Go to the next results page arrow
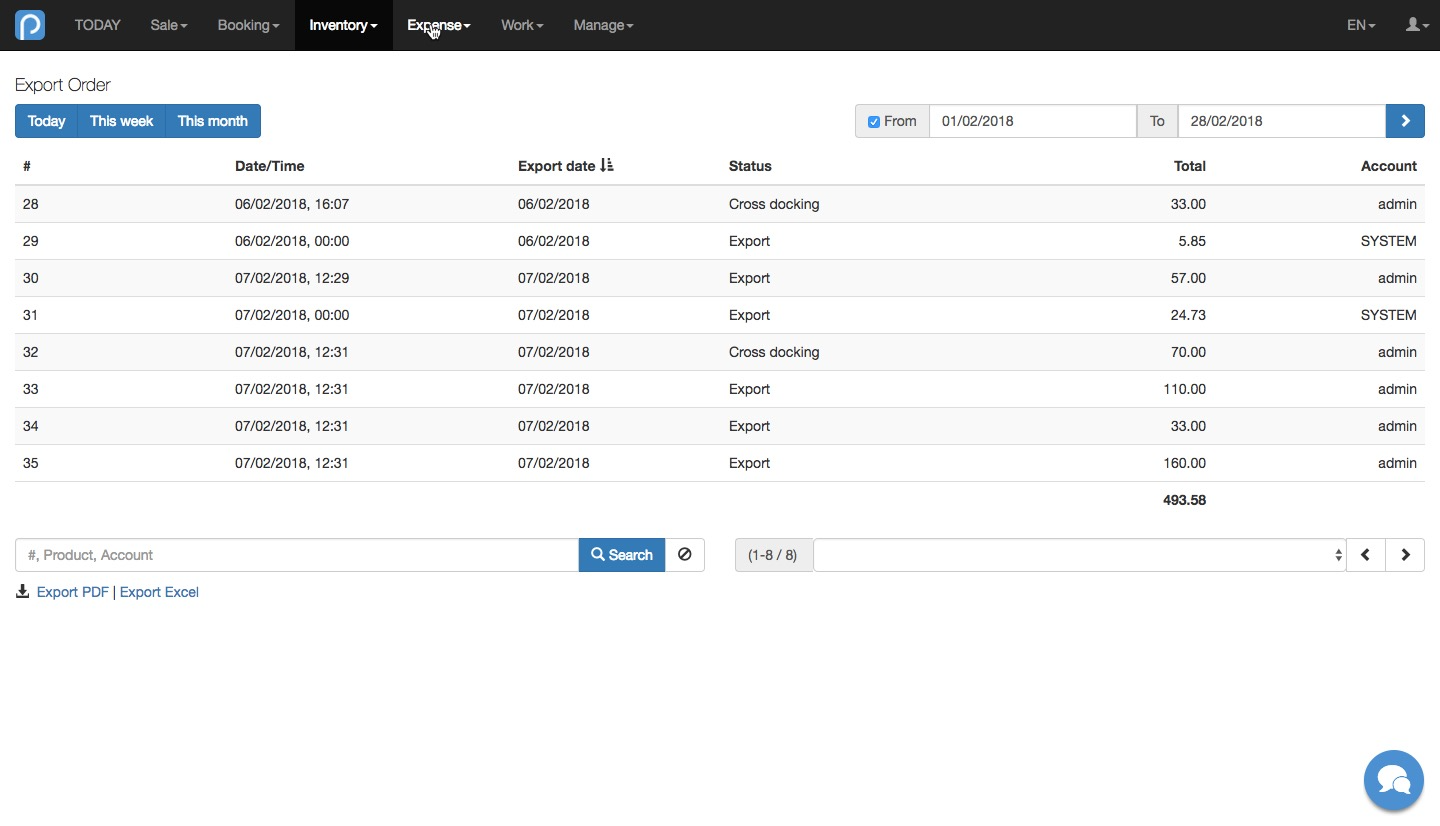 click(x=1405, y=555)
